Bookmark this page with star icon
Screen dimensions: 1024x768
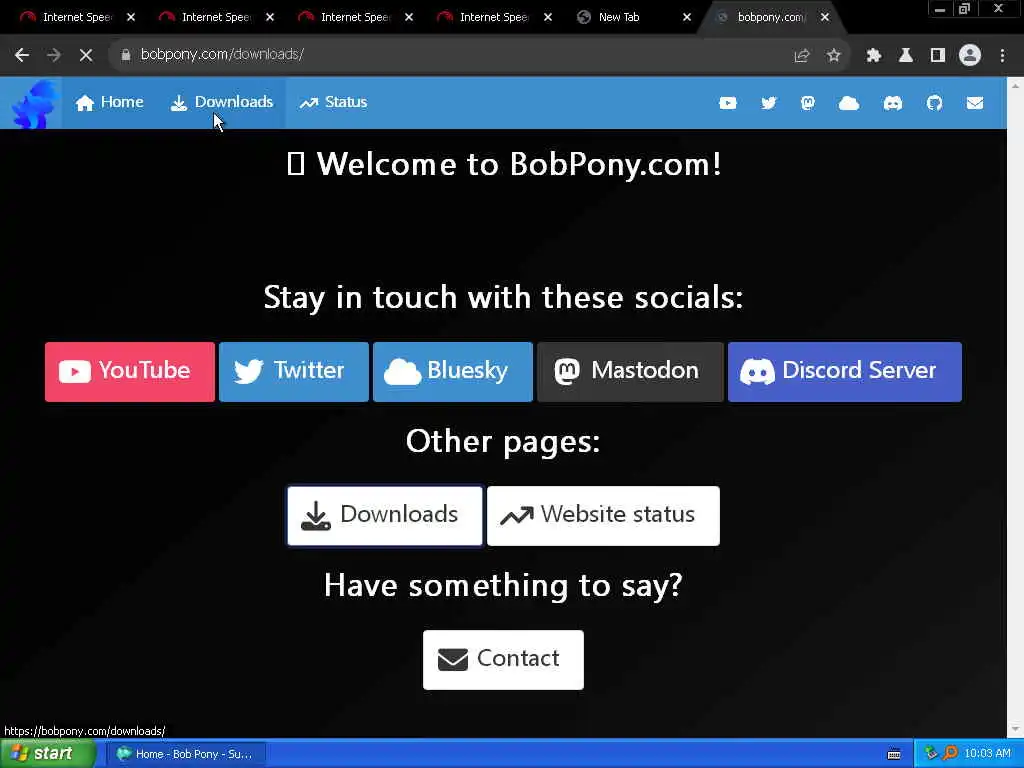pos(833,56)
